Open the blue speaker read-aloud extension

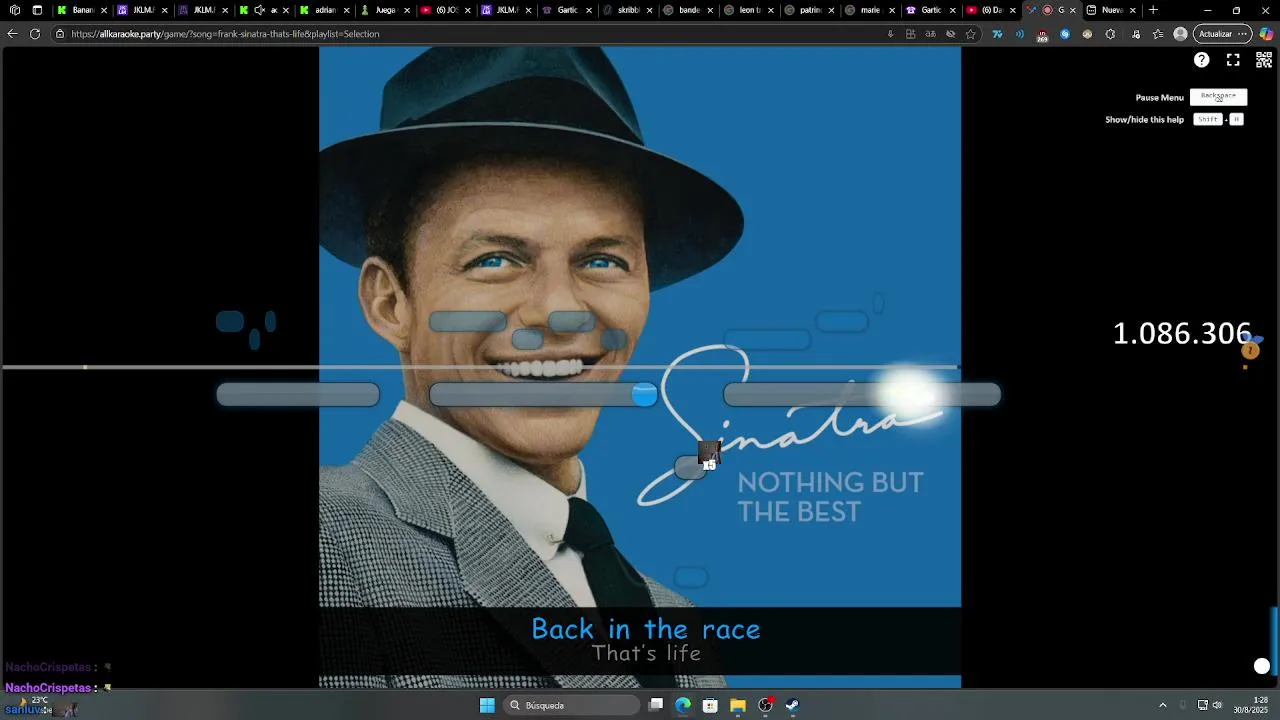pyautogui.click(x=1019, y=33)
